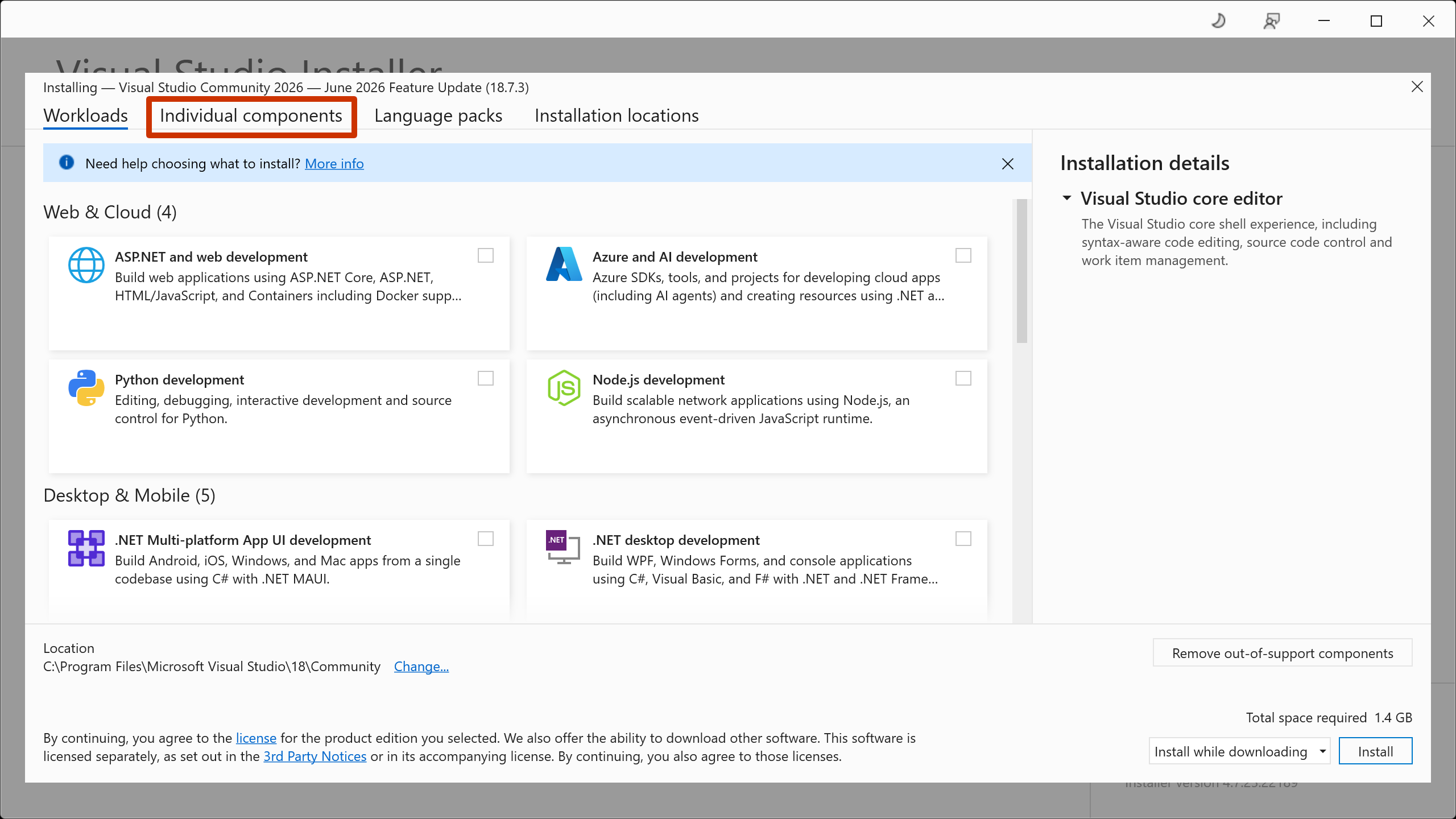The height and width of the screenshot is (819, 1456).
Task: Check Azure and AI development workload
Action: pos(963,256)
